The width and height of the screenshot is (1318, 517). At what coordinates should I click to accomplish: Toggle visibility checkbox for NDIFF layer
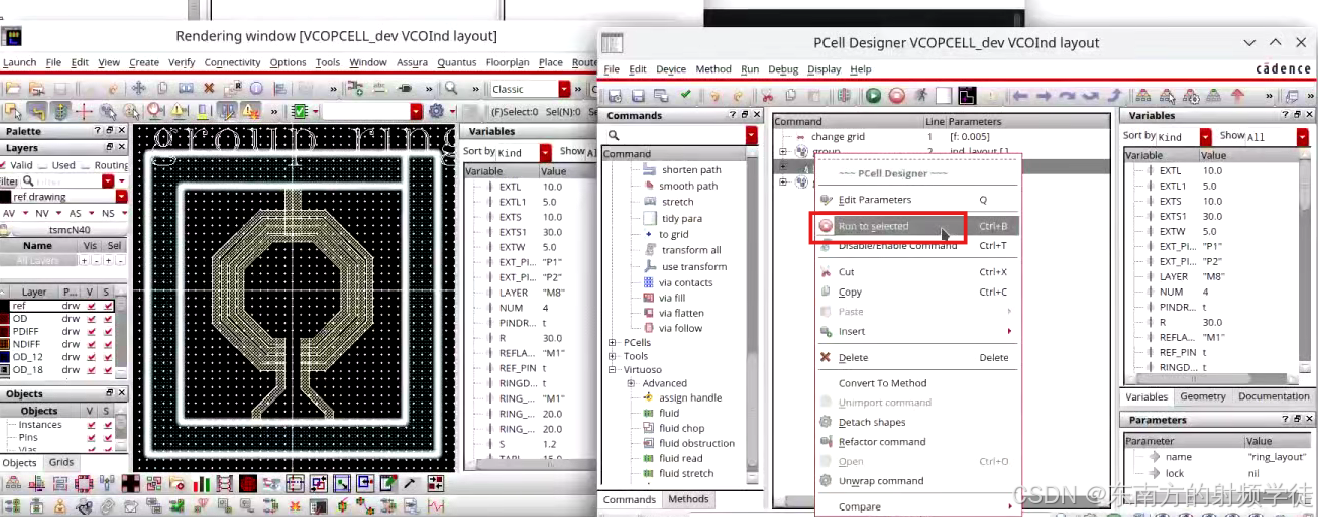(93, 344)
